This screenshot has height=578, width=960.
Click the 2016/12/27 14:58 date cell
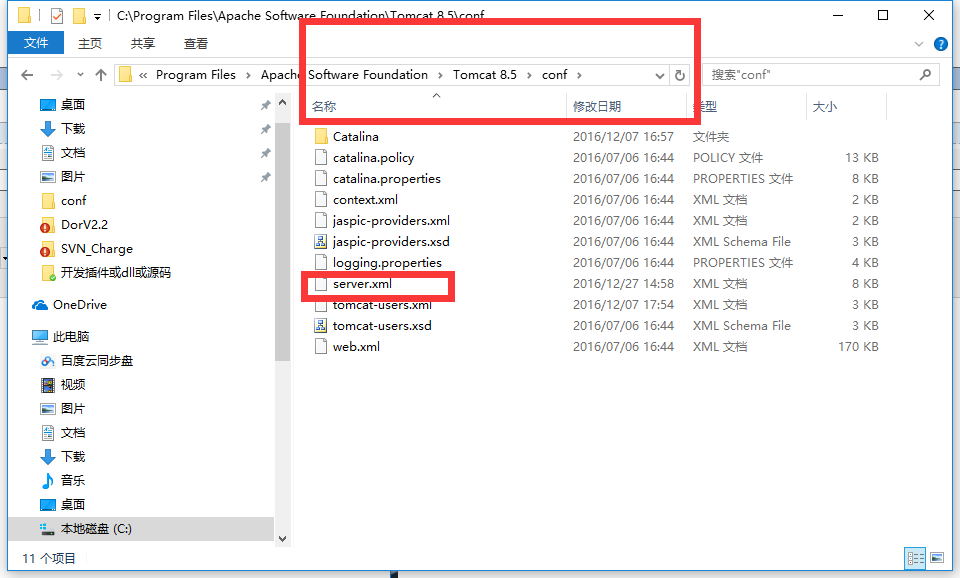click(623, 283)
